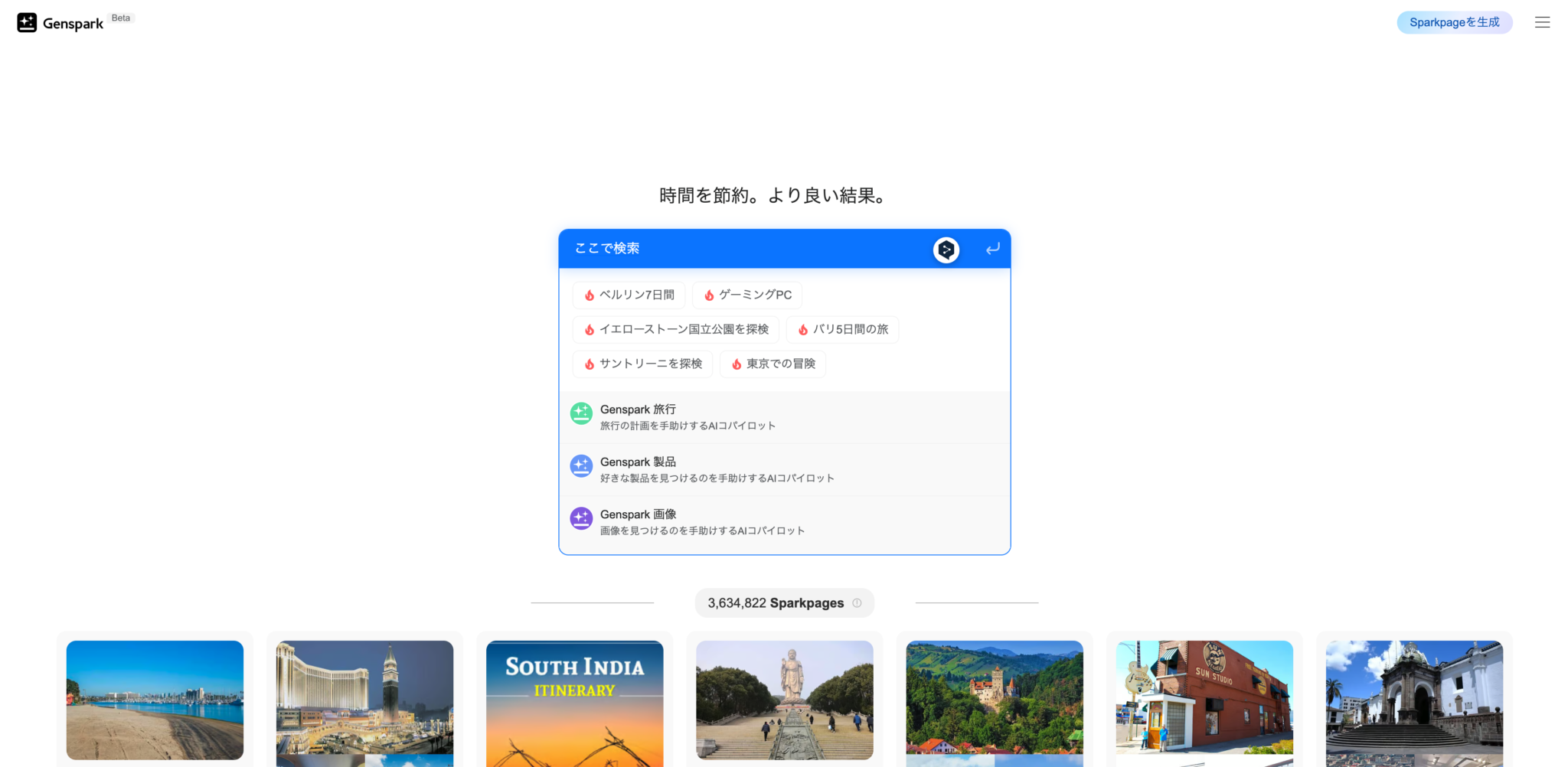Click the Genspark logo icon

pos(27,21)
